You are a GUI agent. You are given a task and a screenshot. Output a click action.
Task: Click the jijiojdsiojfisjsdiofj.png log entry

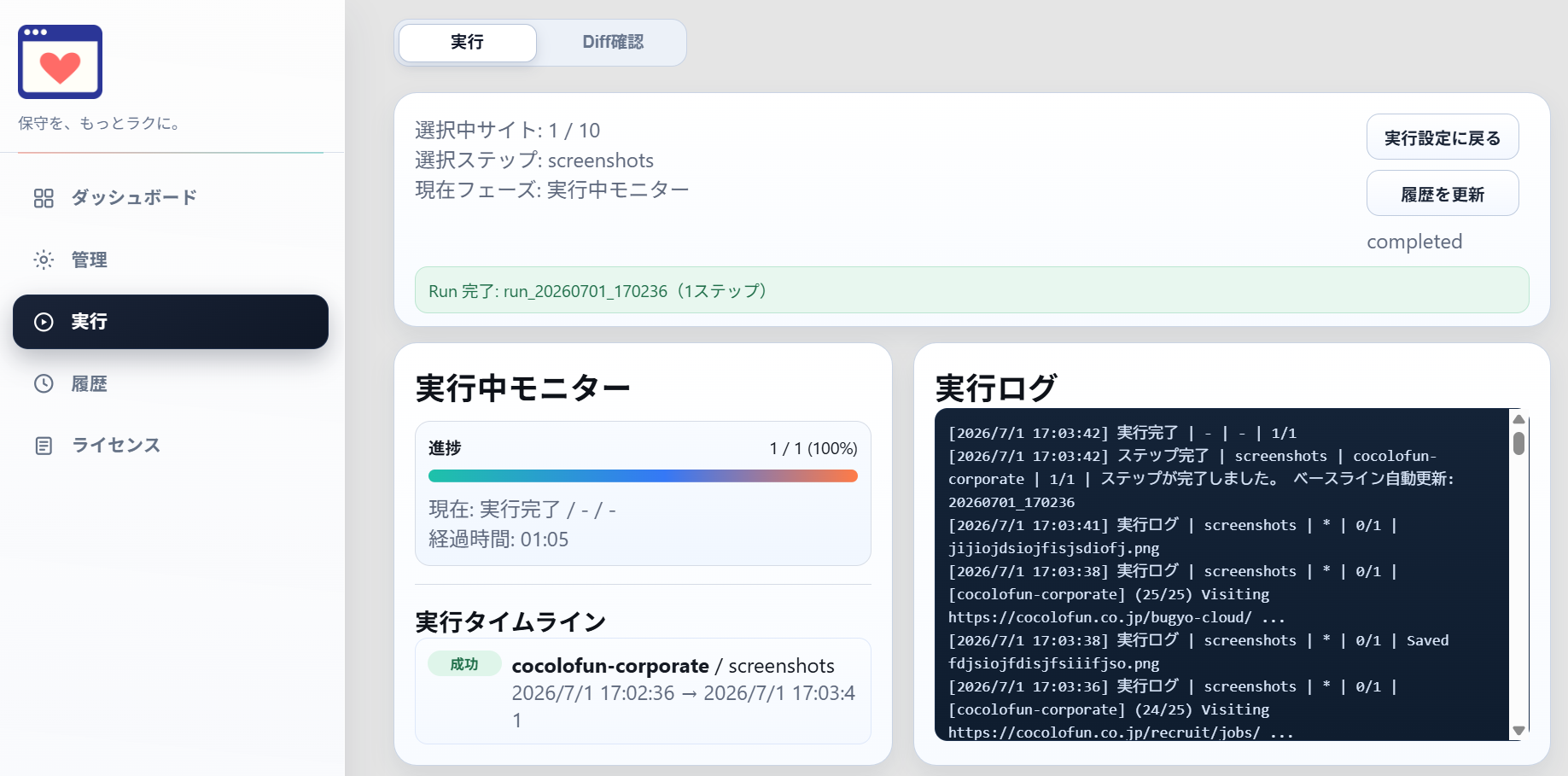[1053, 548]
